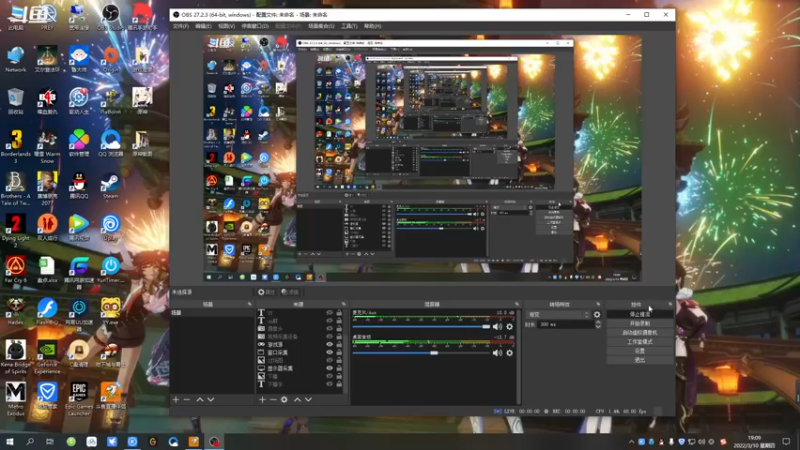Screen dimensions: 800x450
Task: Move source up in Sources panel
Action: [x=297, y=400]
